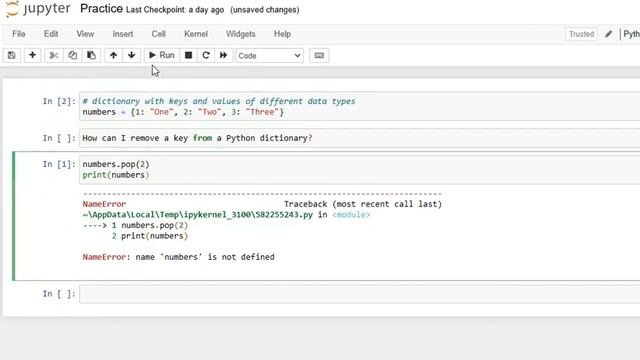Click the In [2] prompt label
Image resolution: width=640 pixels, height=360 pixels.
coord(59,101)
